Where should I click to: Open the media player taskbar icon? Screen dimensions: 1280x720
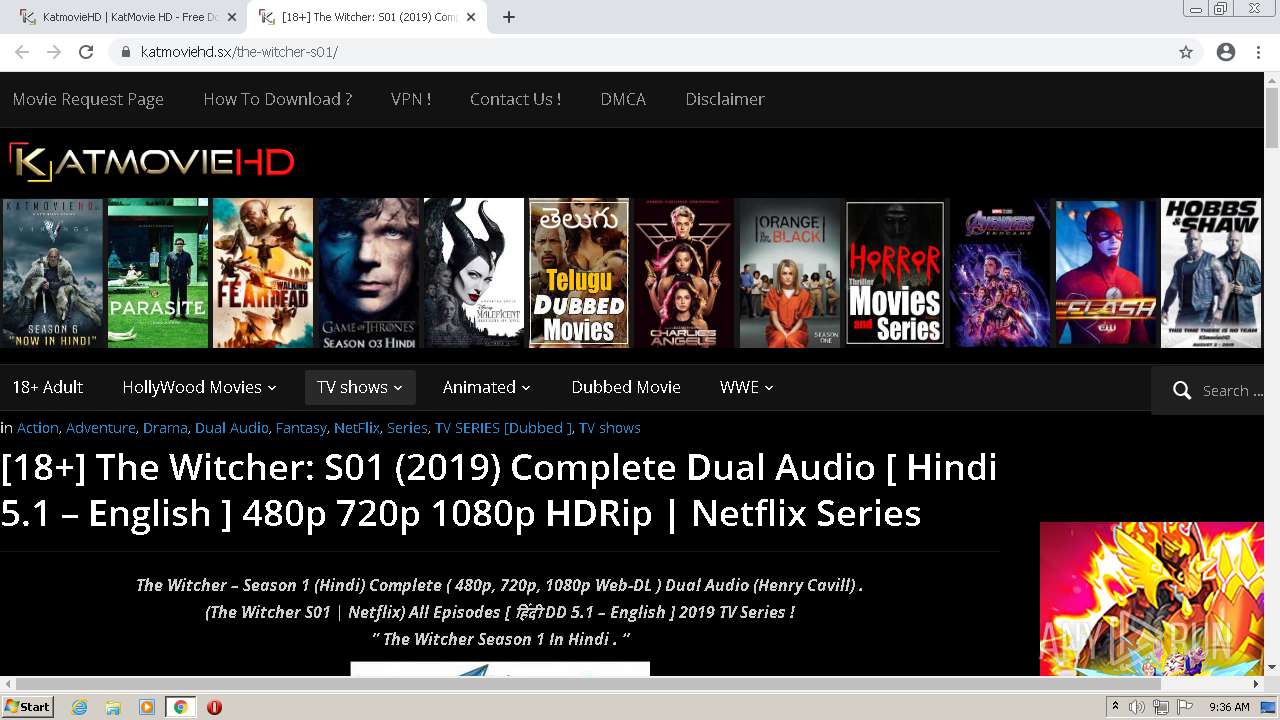pos(147,707)
